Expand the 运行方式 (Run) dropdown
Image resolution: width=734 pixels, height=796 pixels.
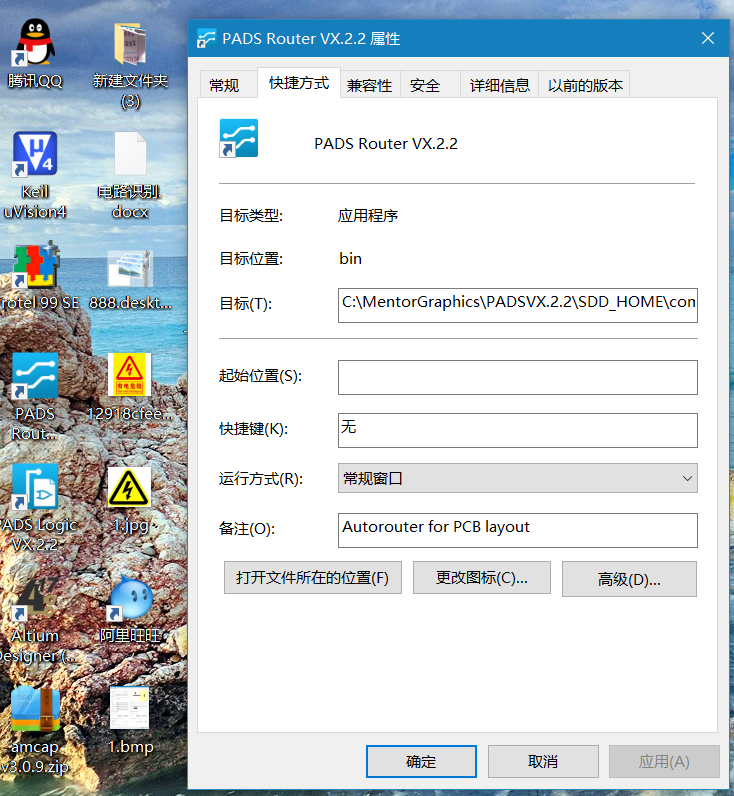[517, 479]
